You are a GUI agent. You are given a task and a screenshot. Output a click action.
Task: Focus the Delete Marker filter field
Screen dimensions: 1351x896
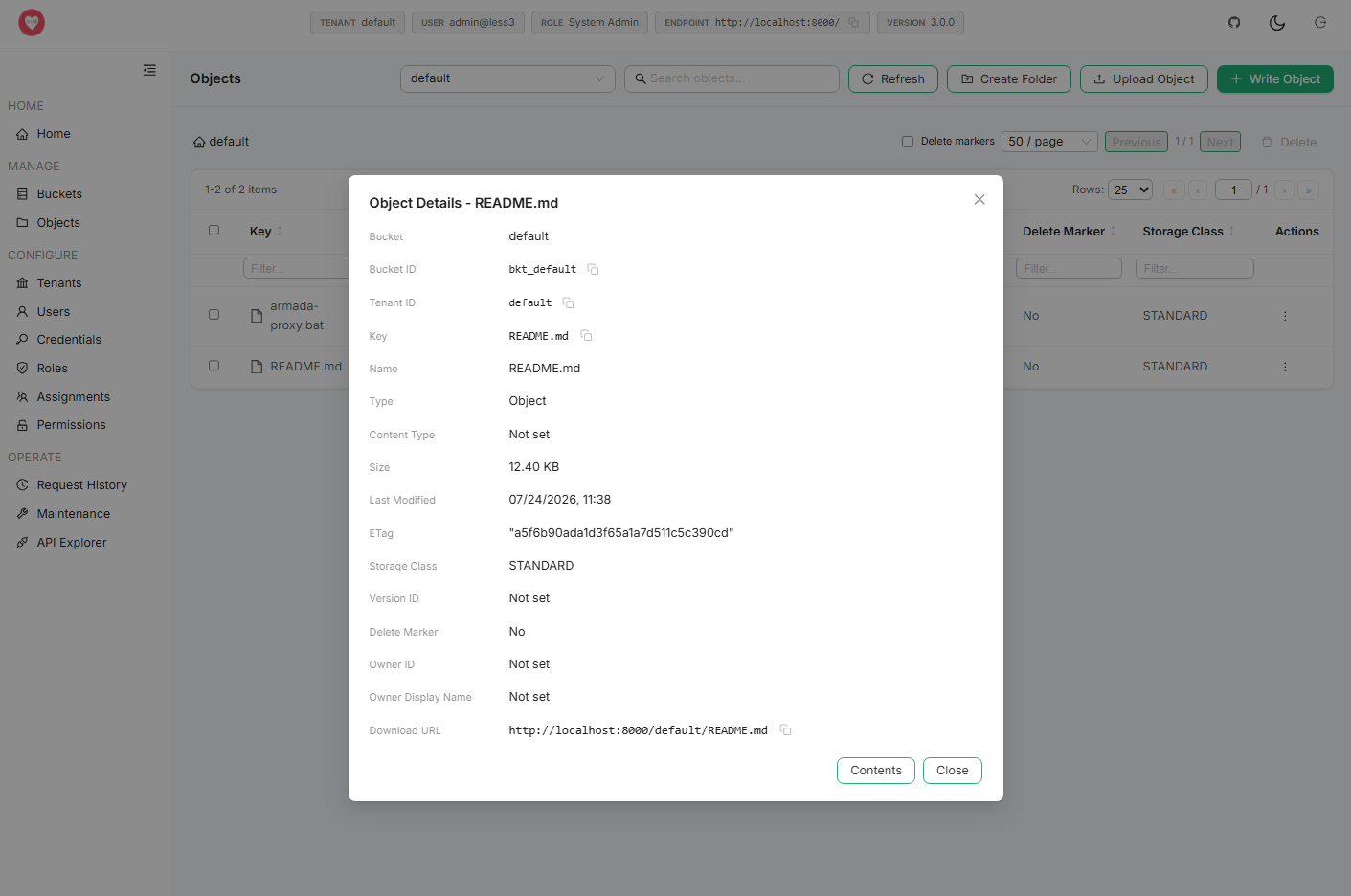(x=1069, y=268)
